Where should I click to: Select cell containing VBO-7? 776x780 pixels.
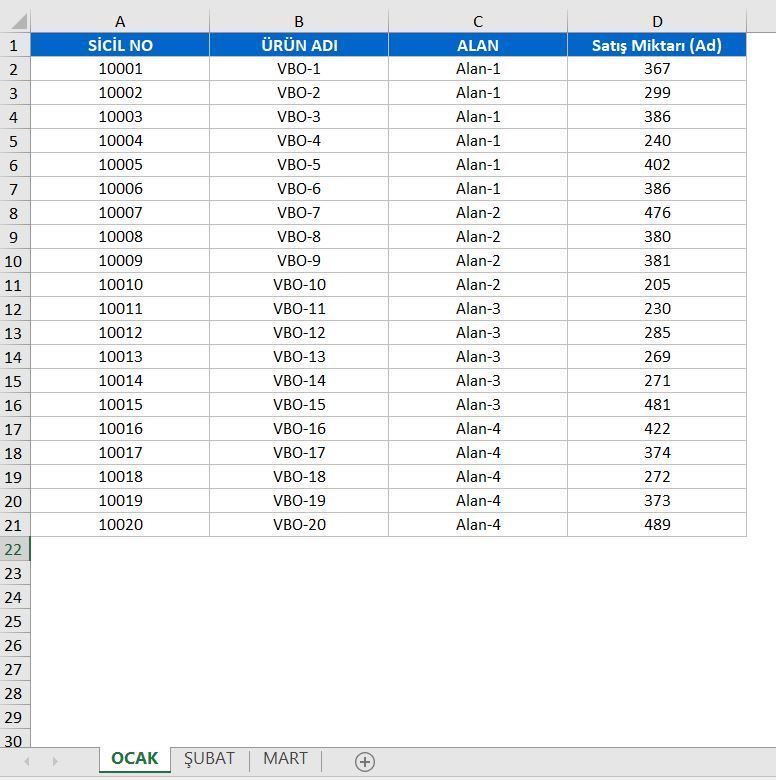point(299,212)
